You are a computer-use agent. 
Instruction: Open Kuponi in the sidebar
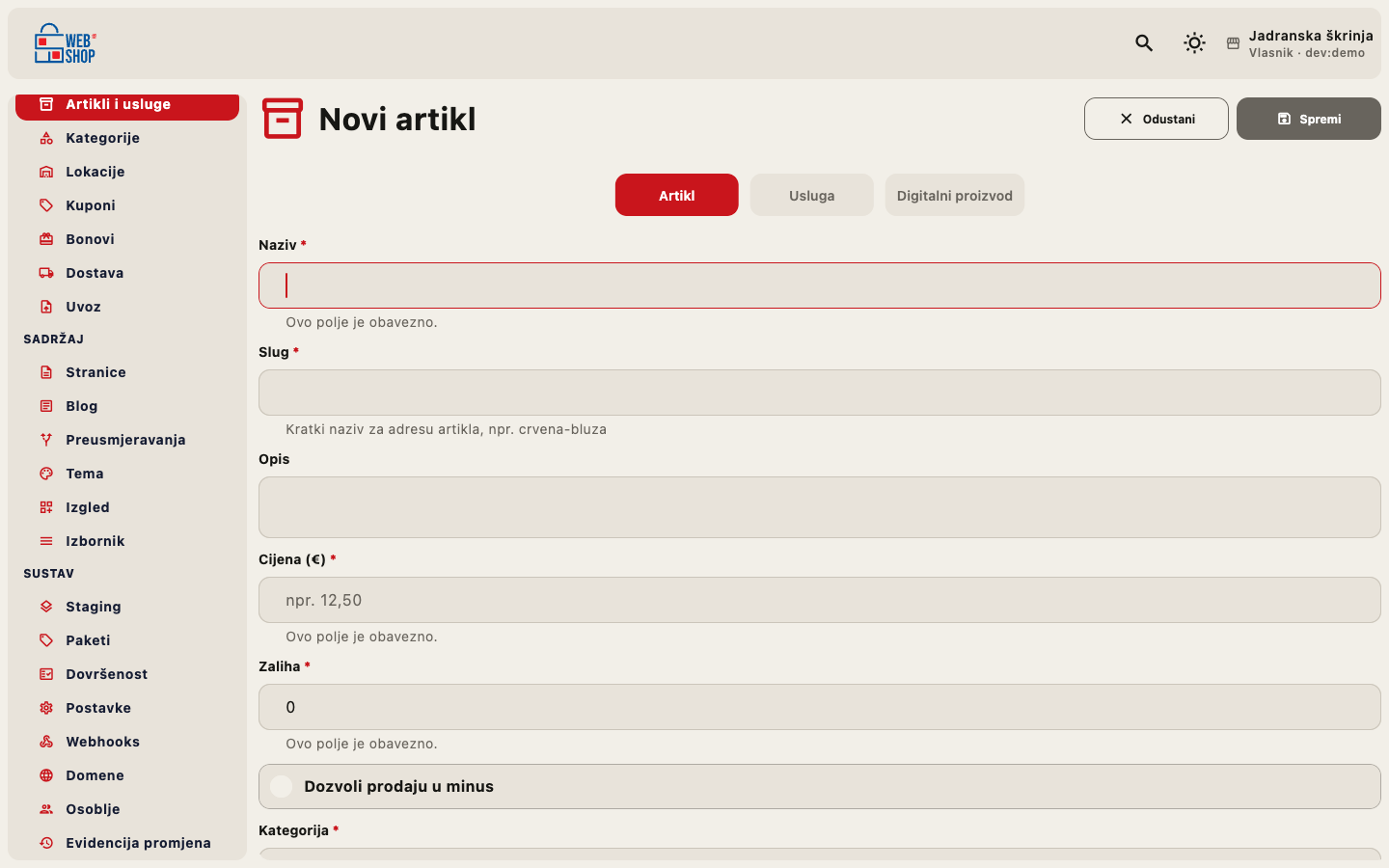(127, 205)
